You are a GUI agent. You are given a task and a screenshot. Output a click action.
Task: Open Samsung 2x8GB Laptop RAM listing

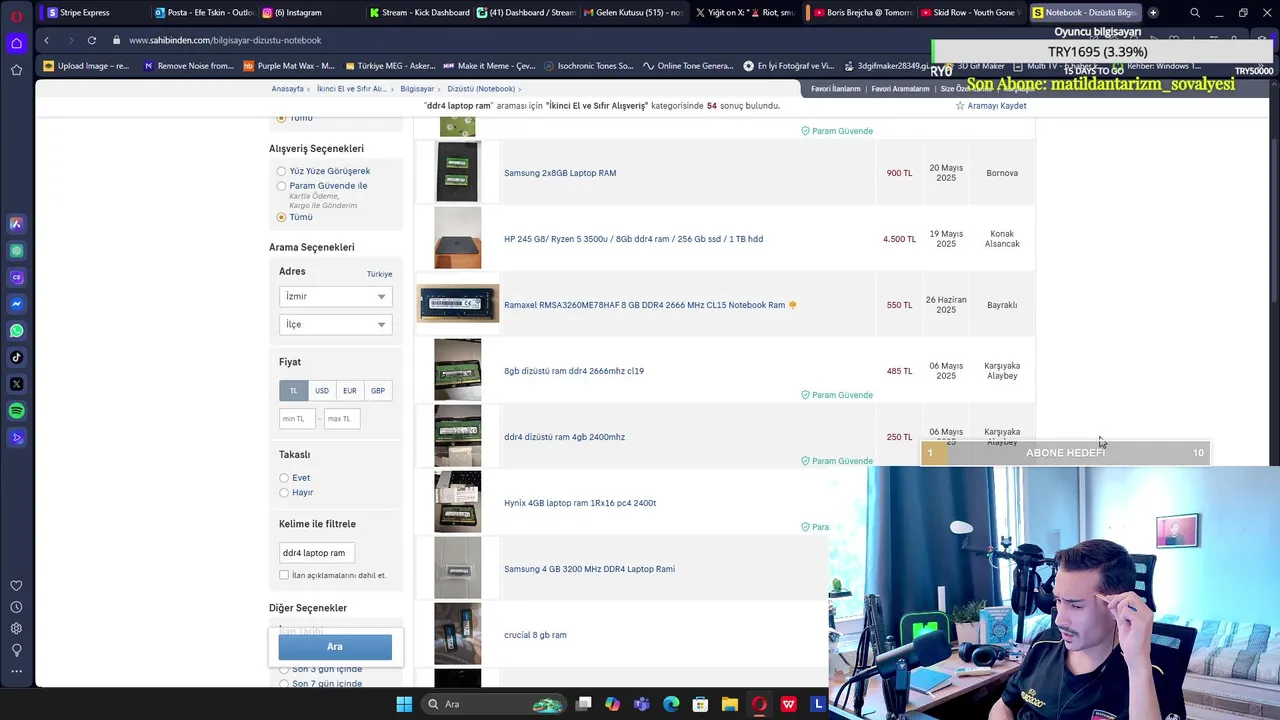pyautogui.click(x=560, y=173)
